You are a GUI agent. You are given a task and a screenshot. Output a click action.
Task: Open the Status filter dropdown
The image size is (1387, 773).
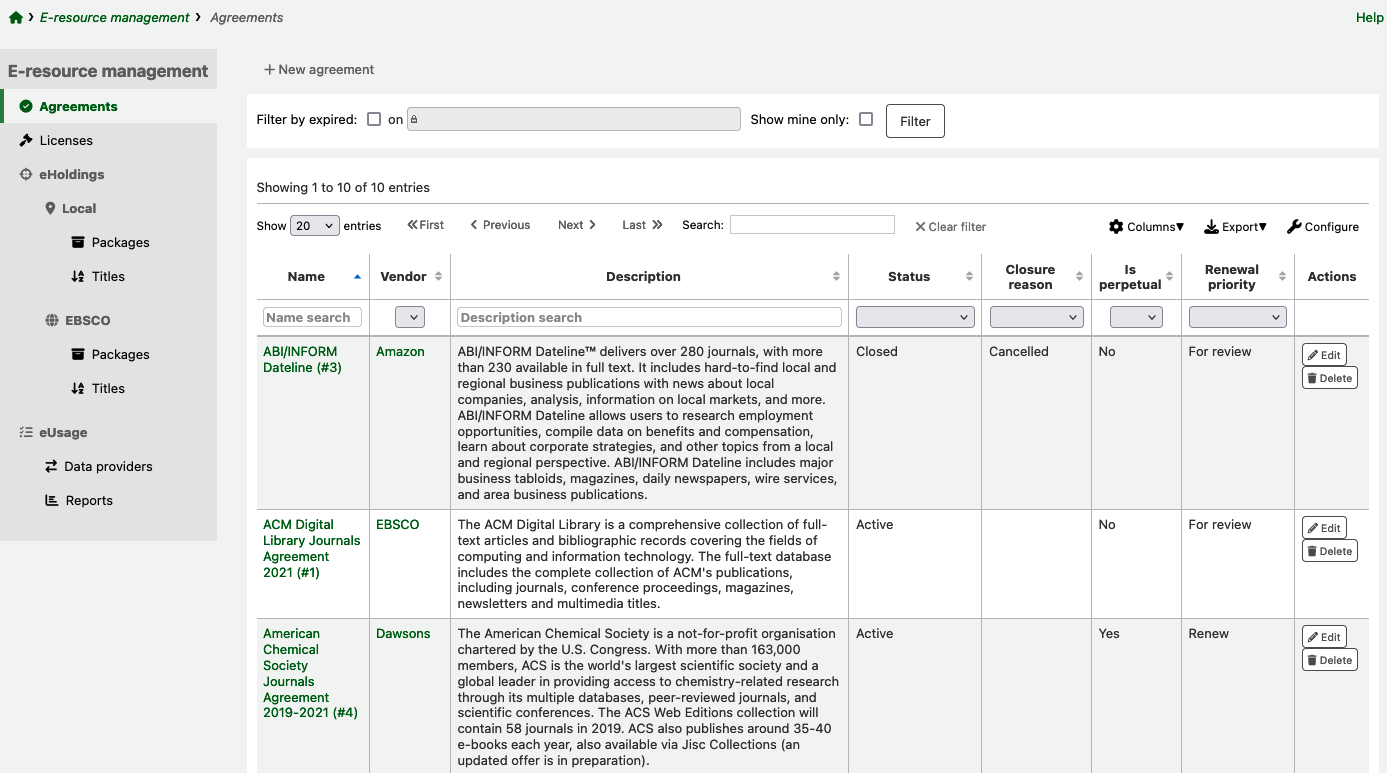click(914, 316)
